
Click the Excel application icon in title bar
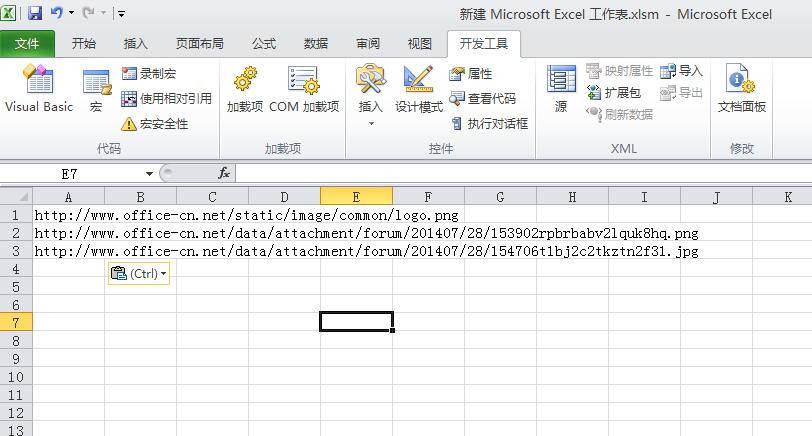pyautogui.click(x=8, y=13)
